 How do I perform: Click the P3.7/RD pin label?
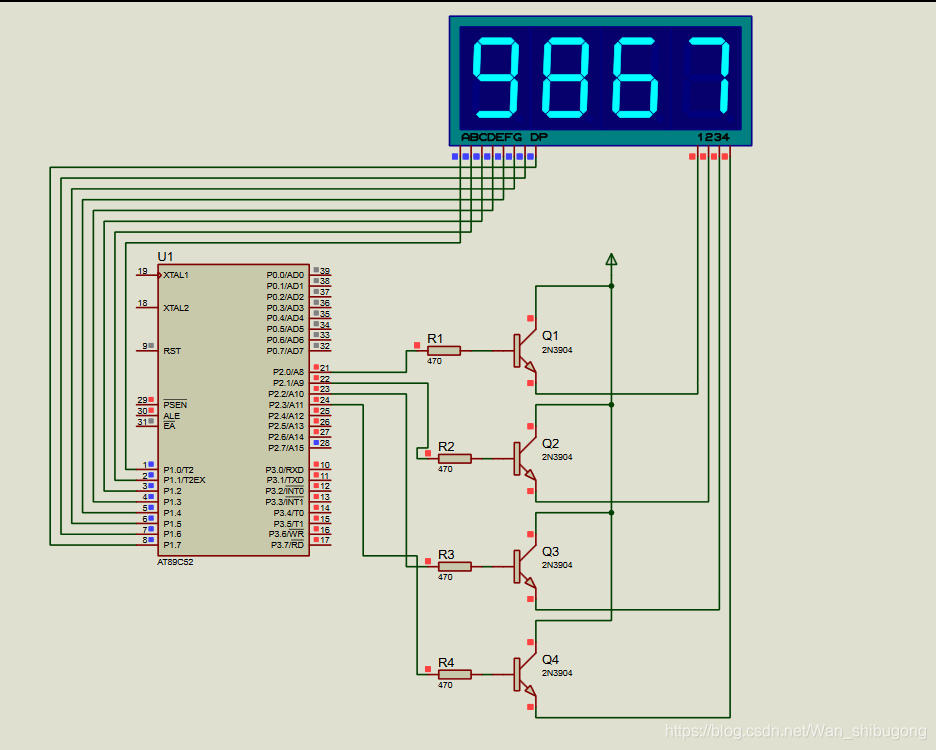[x=288, y=545]
